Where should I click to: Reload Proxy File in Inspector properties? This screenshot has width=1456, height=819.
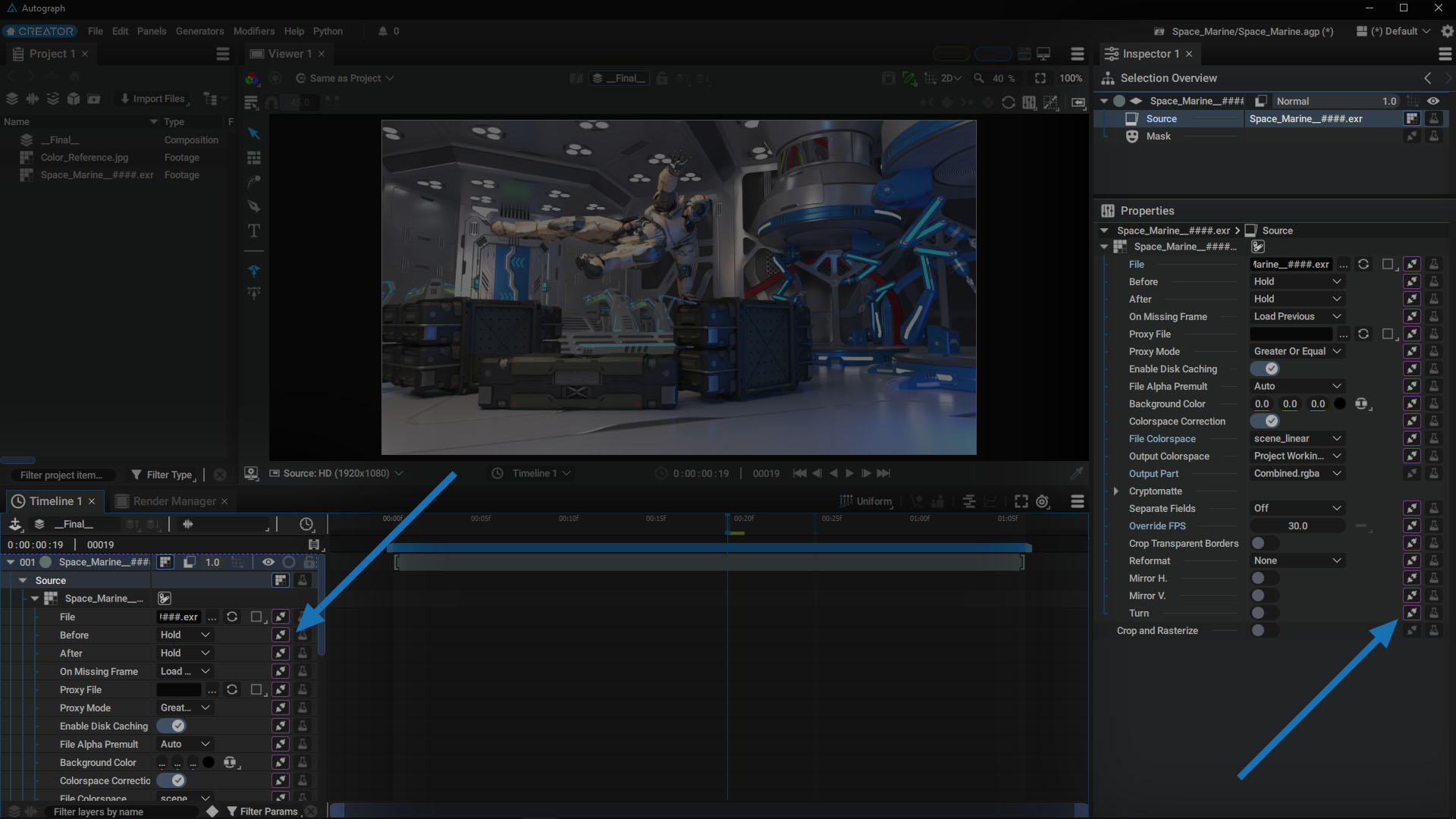pyautogui.click(x=1363, y=334)
